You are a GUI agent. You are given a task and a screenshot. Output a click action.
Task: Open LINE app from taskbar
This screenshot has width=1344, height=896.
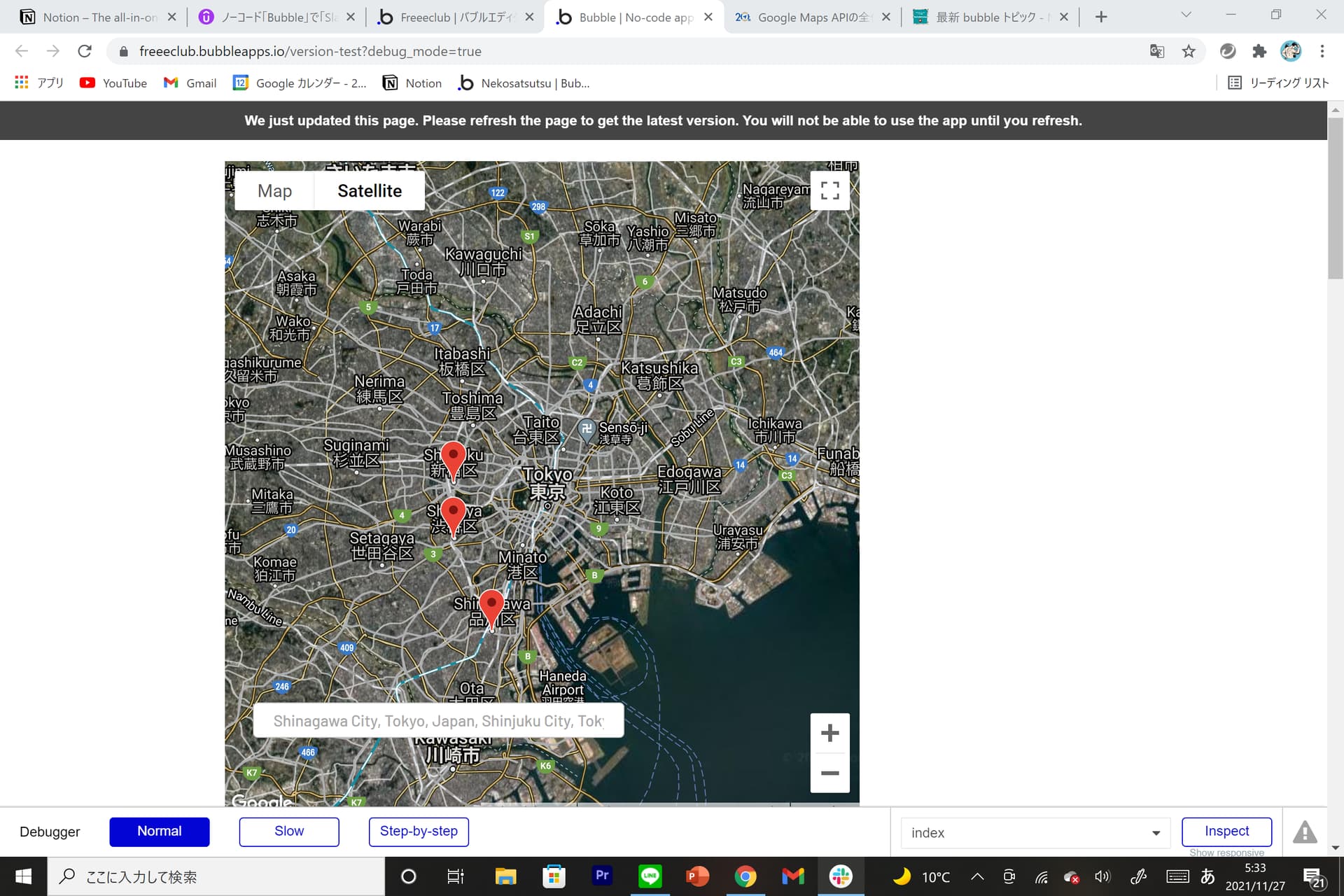pos(650,876)
